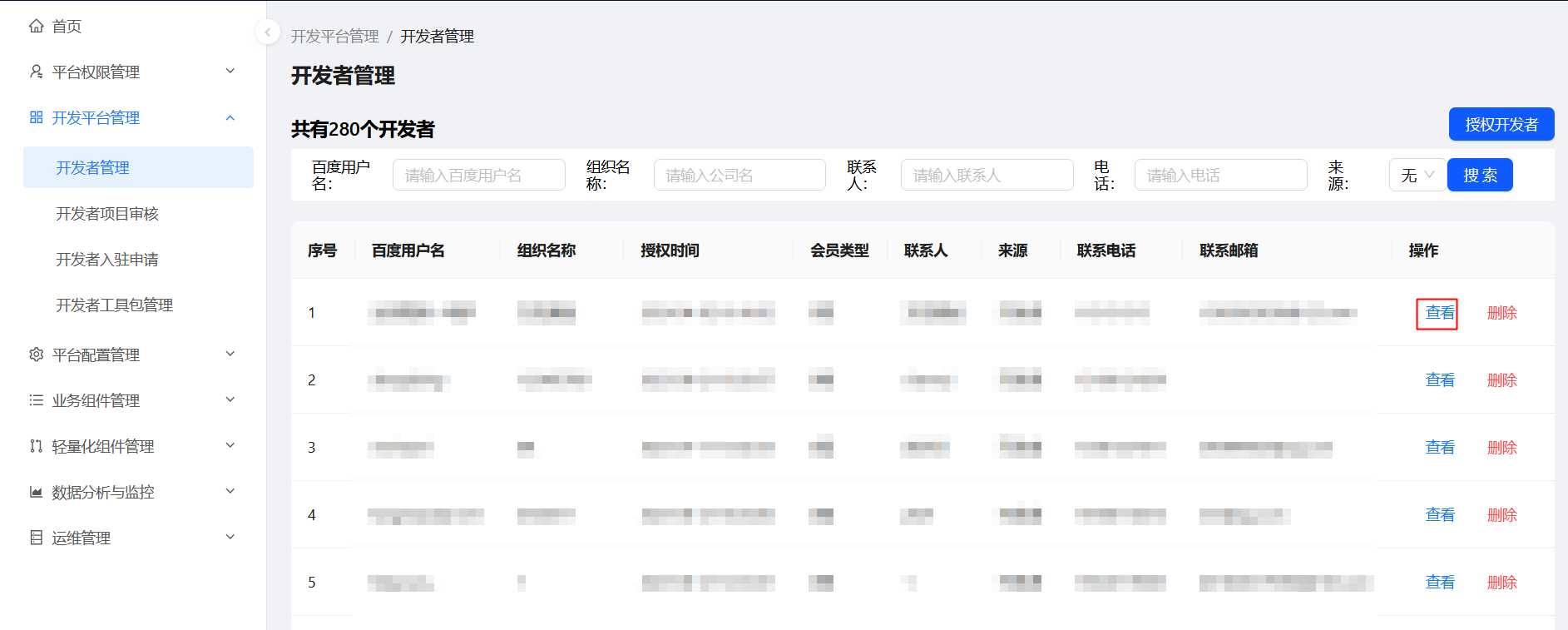Image resolution: width=1568 pixels, height=630 pixels.
Task: Click the home icon beside 首页
Action: click(36, 27)
